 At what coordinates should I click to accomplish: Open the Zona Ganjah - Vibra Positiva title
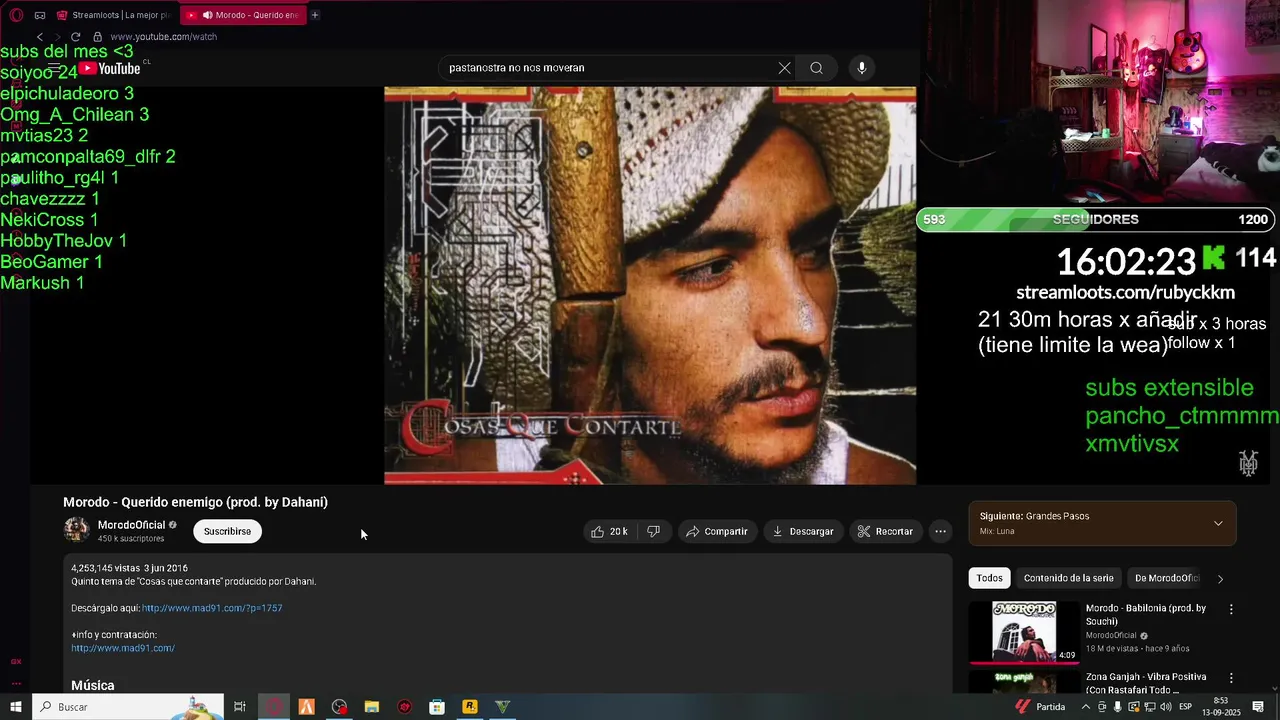coord(1146,683)
